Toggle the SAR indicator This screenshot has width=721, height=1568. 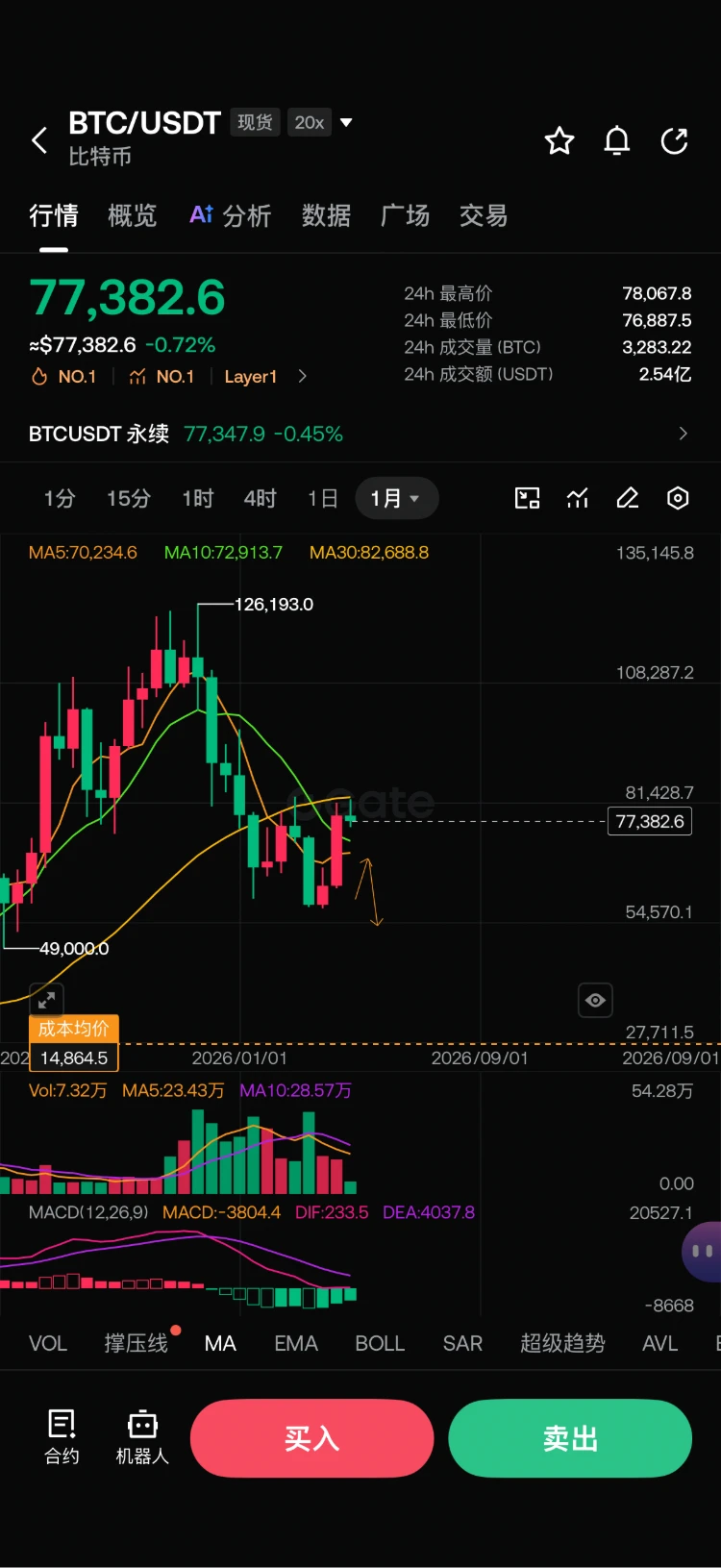click(x=462, y=1343)
